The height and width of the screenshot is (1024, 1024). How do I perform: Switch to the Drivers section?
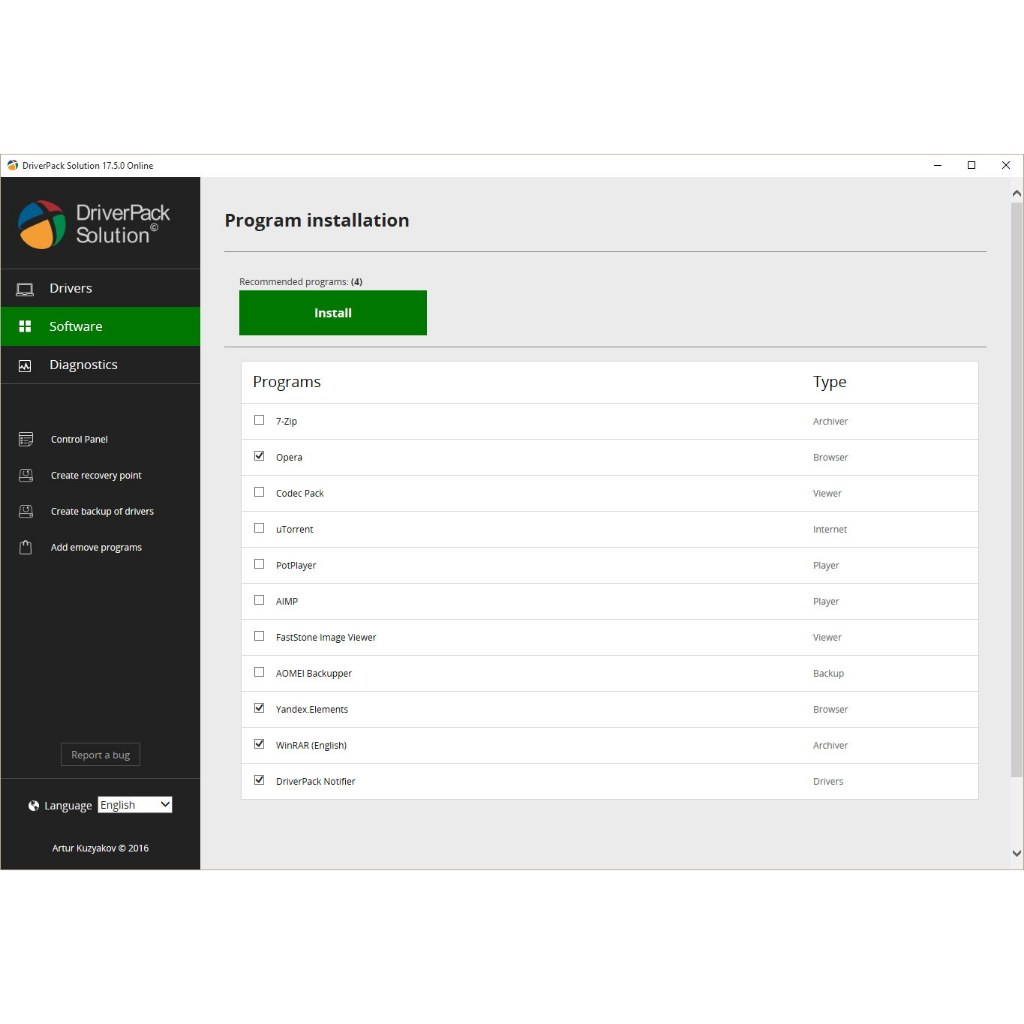(70, 288)
